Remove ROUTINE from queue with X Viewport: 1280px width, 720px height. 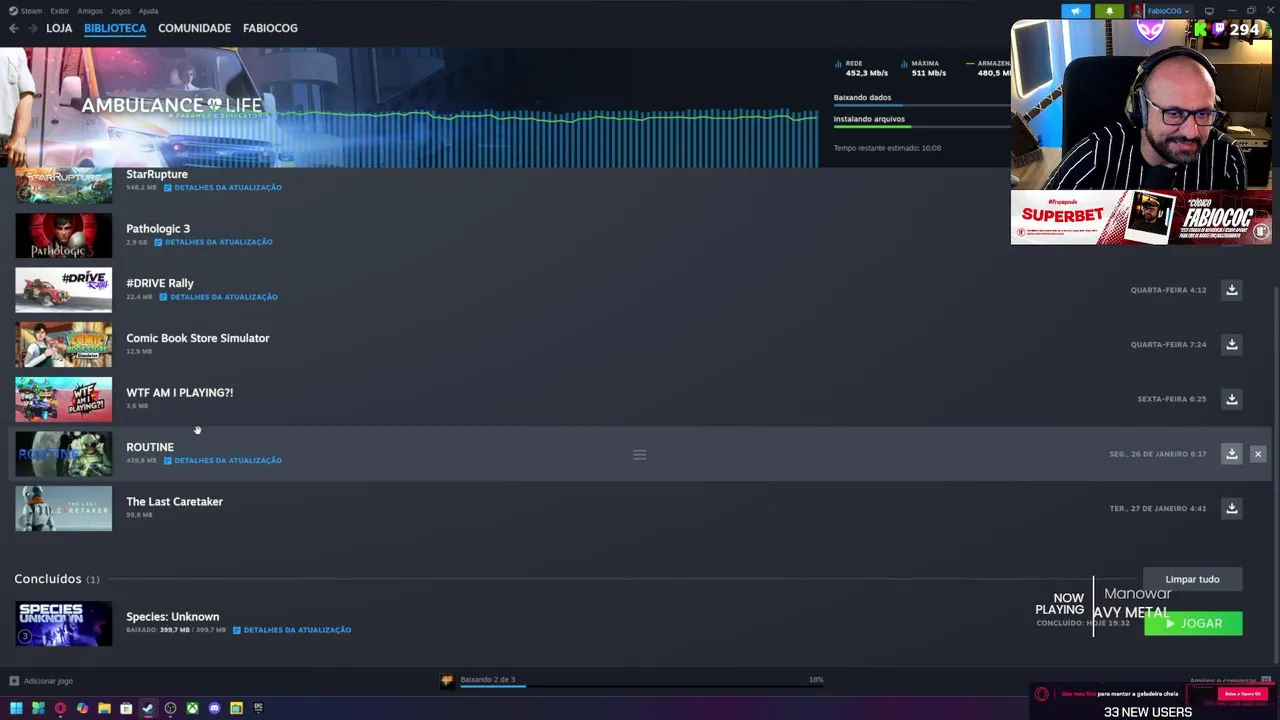click(x=1258, y=454)
